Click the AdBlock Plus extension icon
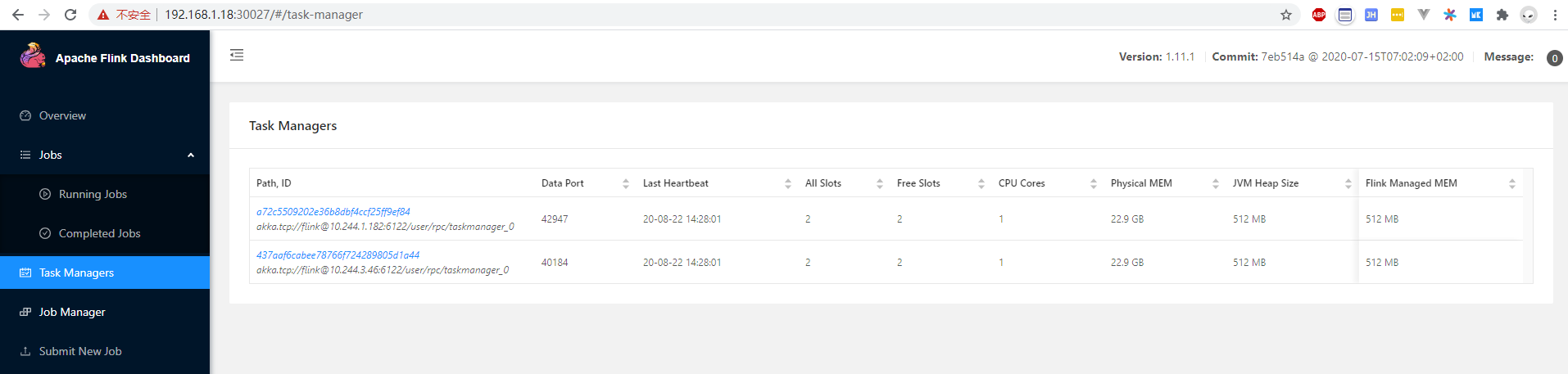Image resolution: width=1568 pixels, height=374 pixels. pyautogui.click(x=1319, y=15)
